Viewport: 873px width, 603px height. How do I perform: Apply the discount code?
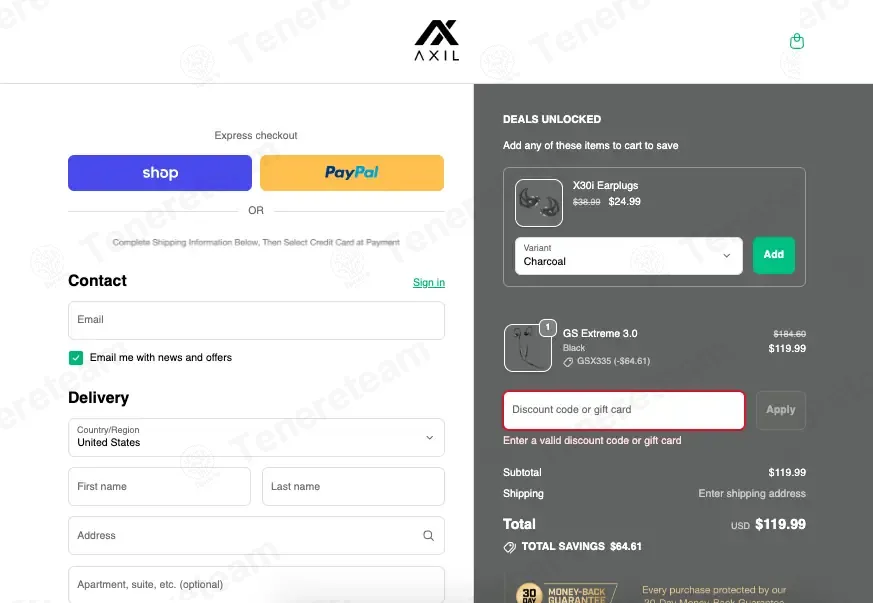pyautogui.click(x=781, y=410)
